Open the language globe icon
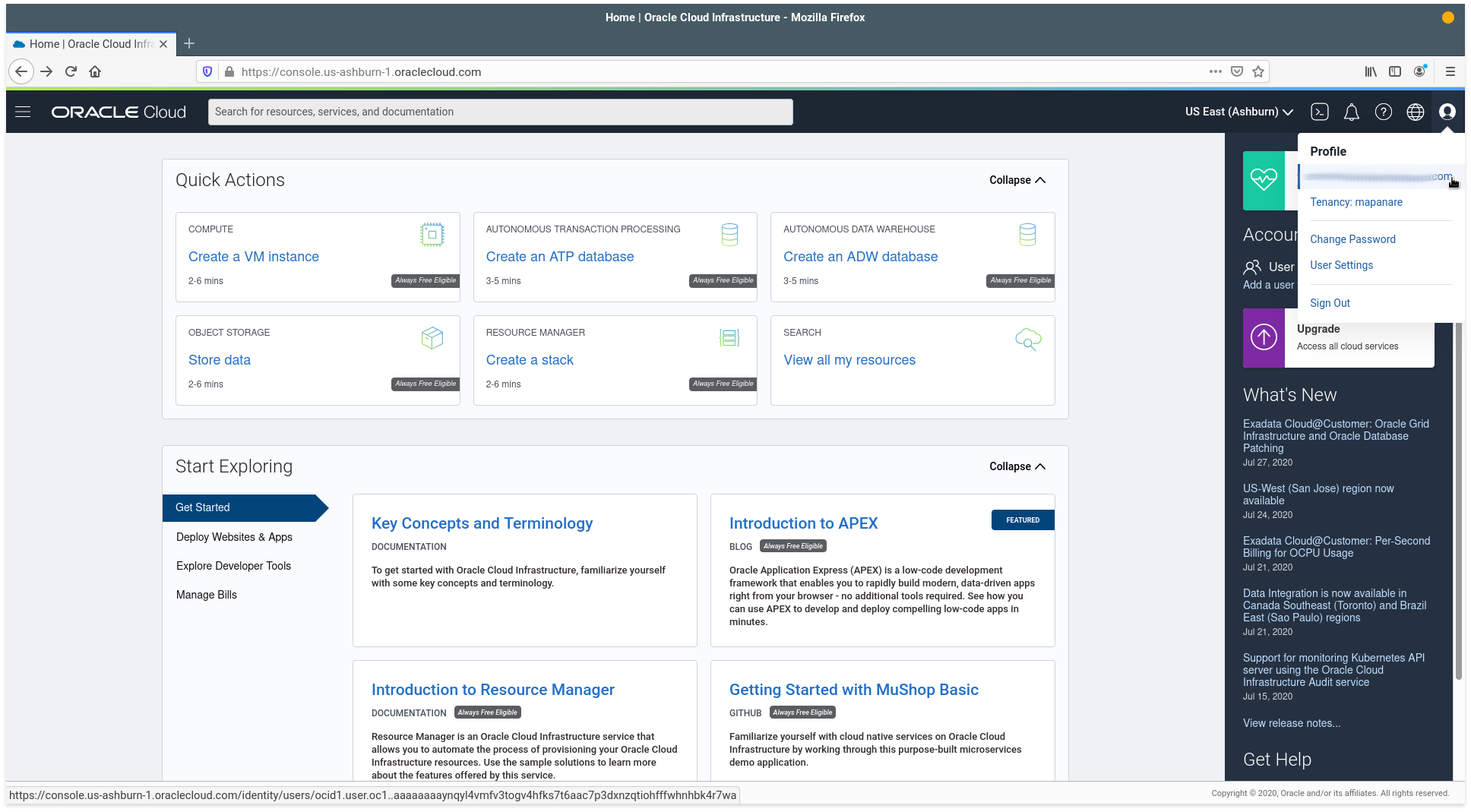The width and height of the screenshot is (1471, 812). coord(1416,112)
